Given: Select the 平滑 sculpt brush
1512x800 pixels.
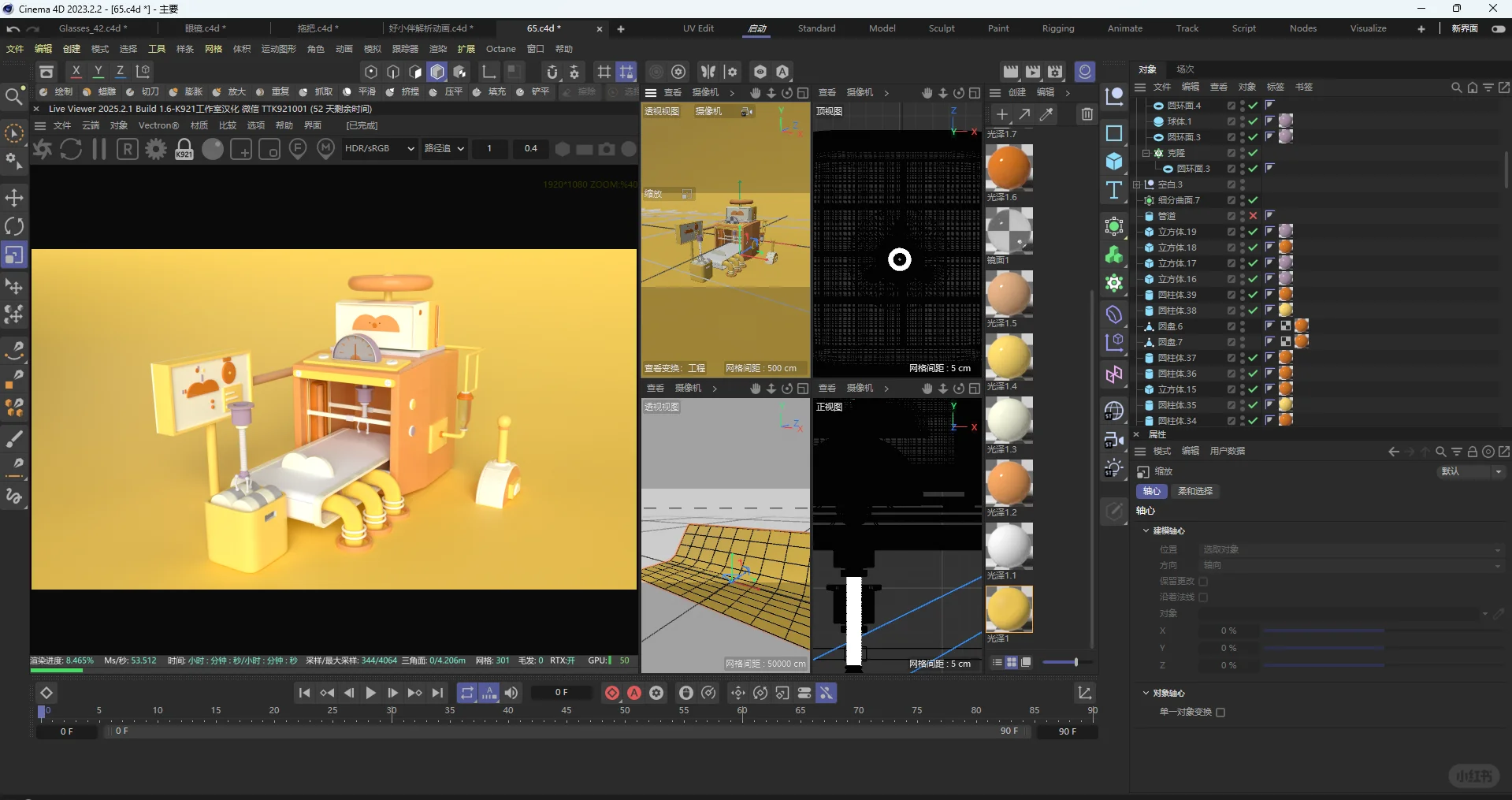Looking at the screenshot, I should click(359, 92).
